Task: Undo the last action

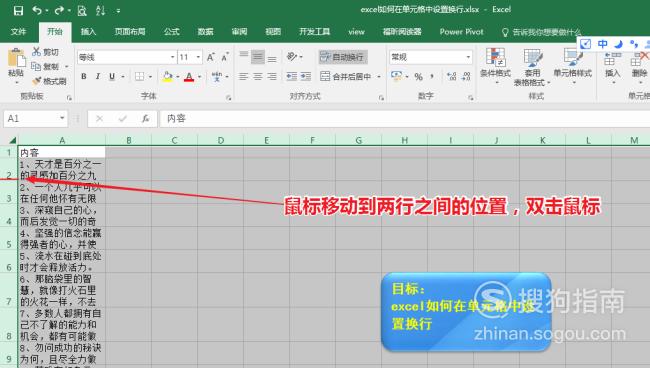Action: point(37,10)
